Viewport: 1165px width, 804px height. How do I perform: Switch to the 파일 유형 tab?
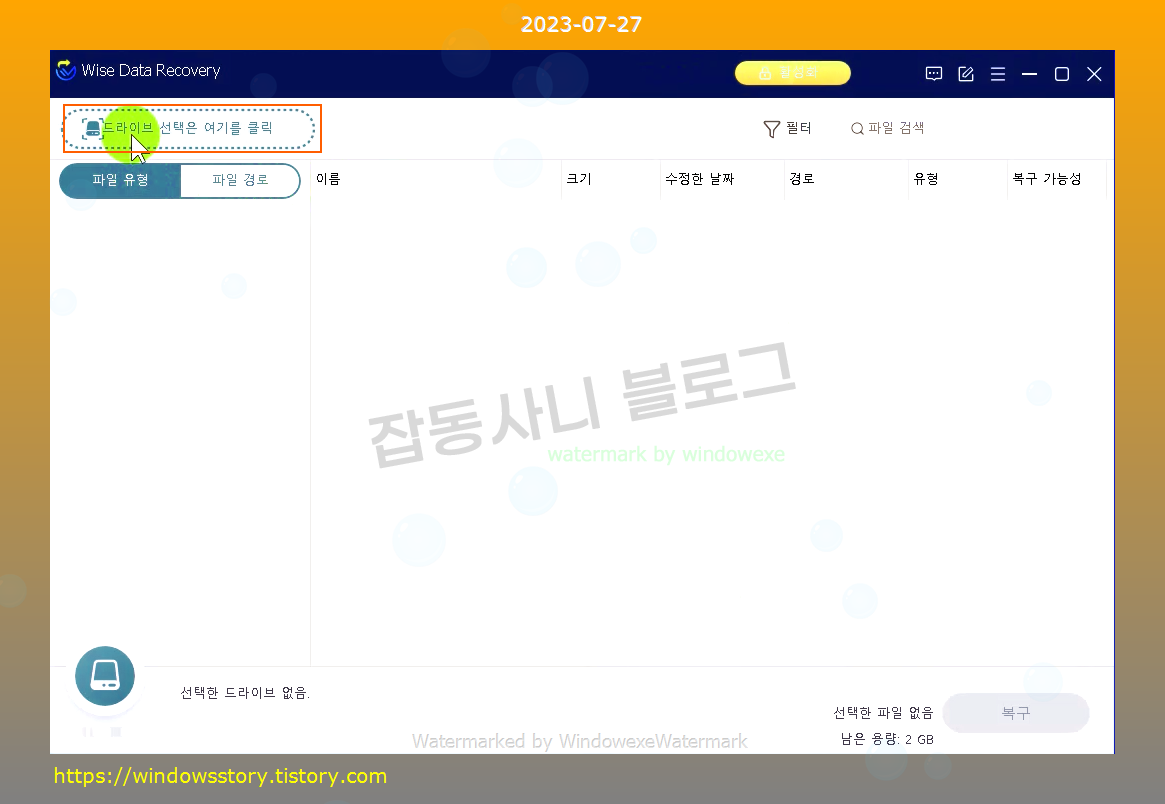pyautogui.click(x=120, y=181)
